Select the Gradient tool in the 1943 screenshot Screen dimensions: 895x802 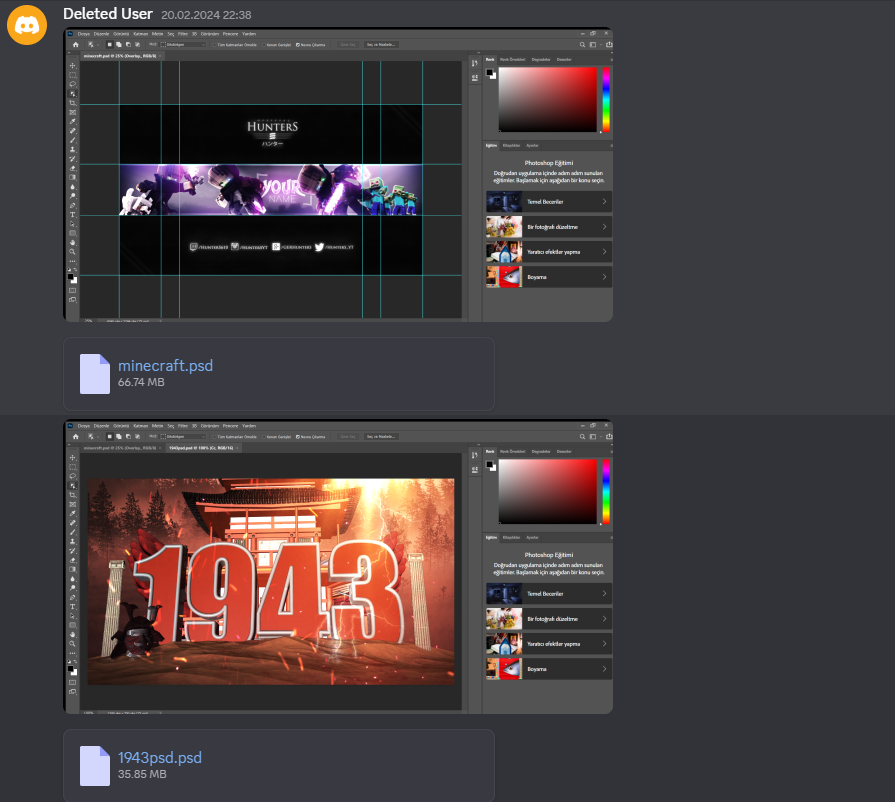72,570
